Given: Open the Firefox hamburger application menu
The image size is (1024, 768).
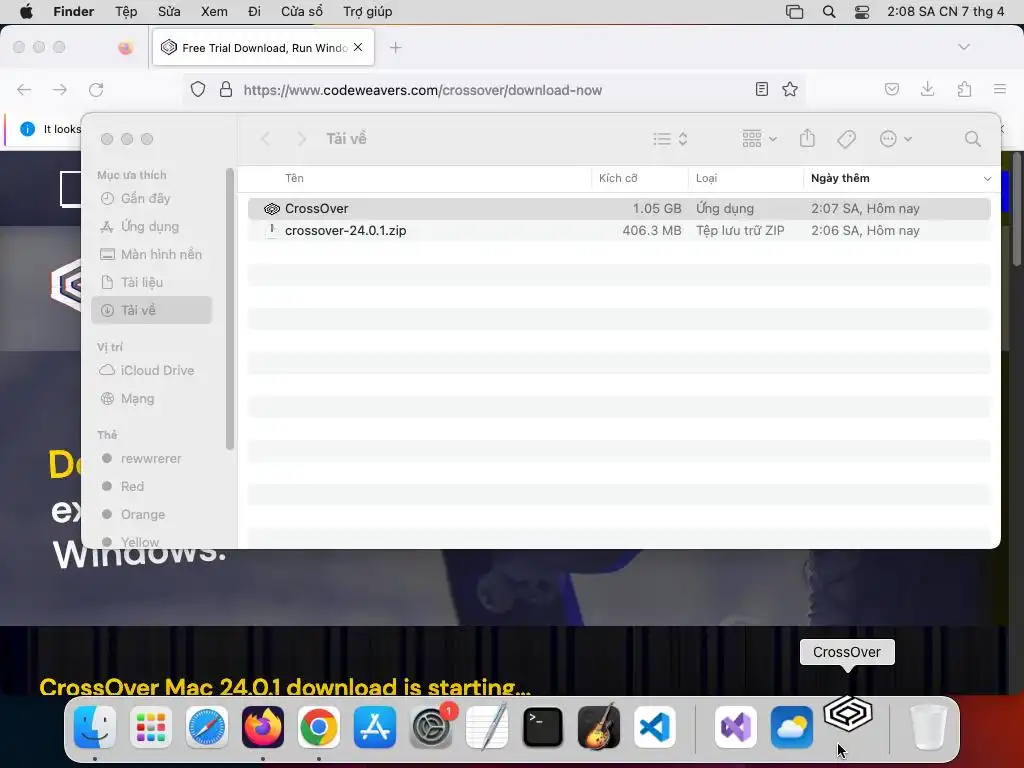Looking at the screenshot, I should point(1000,89).
